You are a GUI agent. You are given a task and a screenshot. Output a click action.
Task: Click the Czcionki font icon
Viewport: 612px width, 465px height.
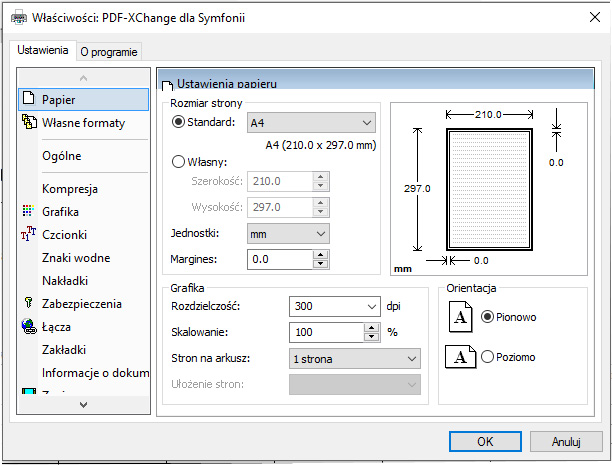click(x=28, y=233)
